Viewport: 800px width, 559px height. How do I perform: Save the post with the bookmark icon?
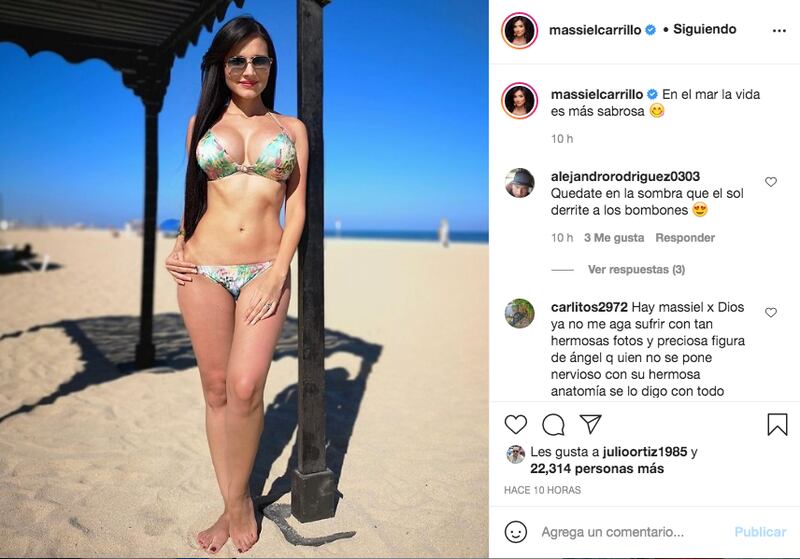[777, 424]
